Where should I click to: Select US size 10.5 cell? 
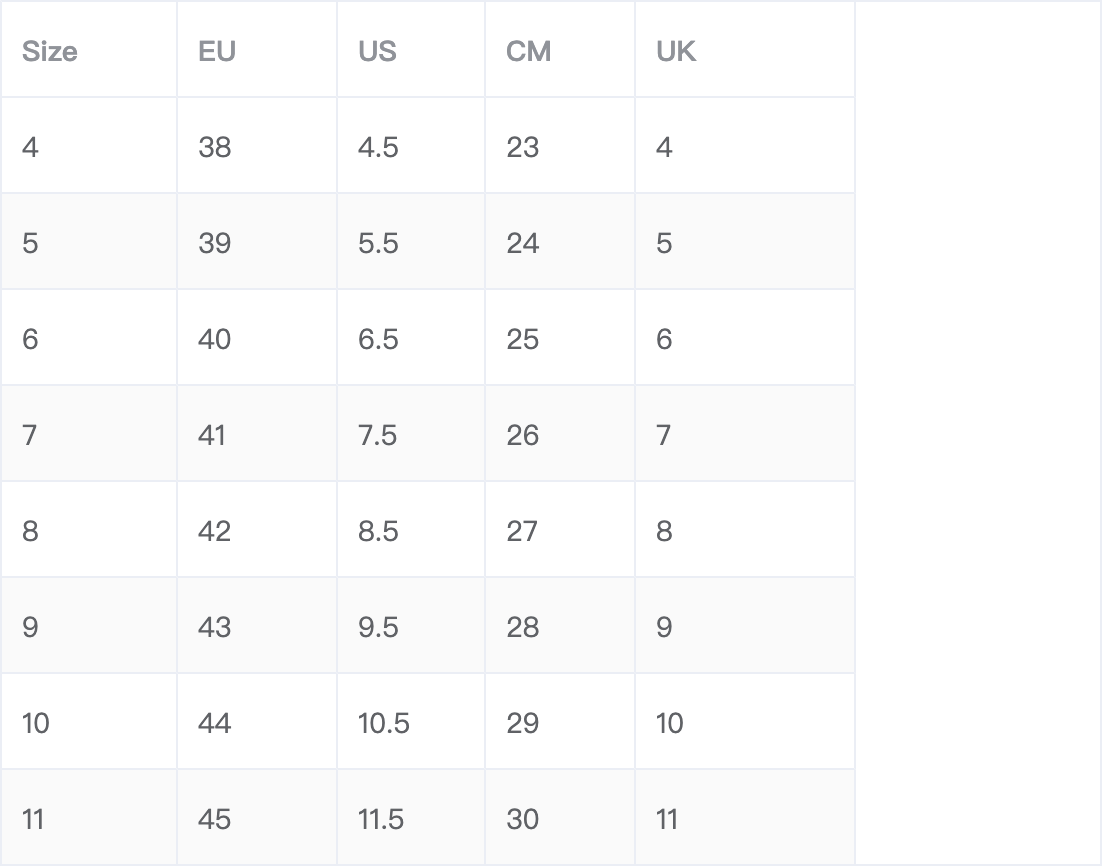point(411,721)
